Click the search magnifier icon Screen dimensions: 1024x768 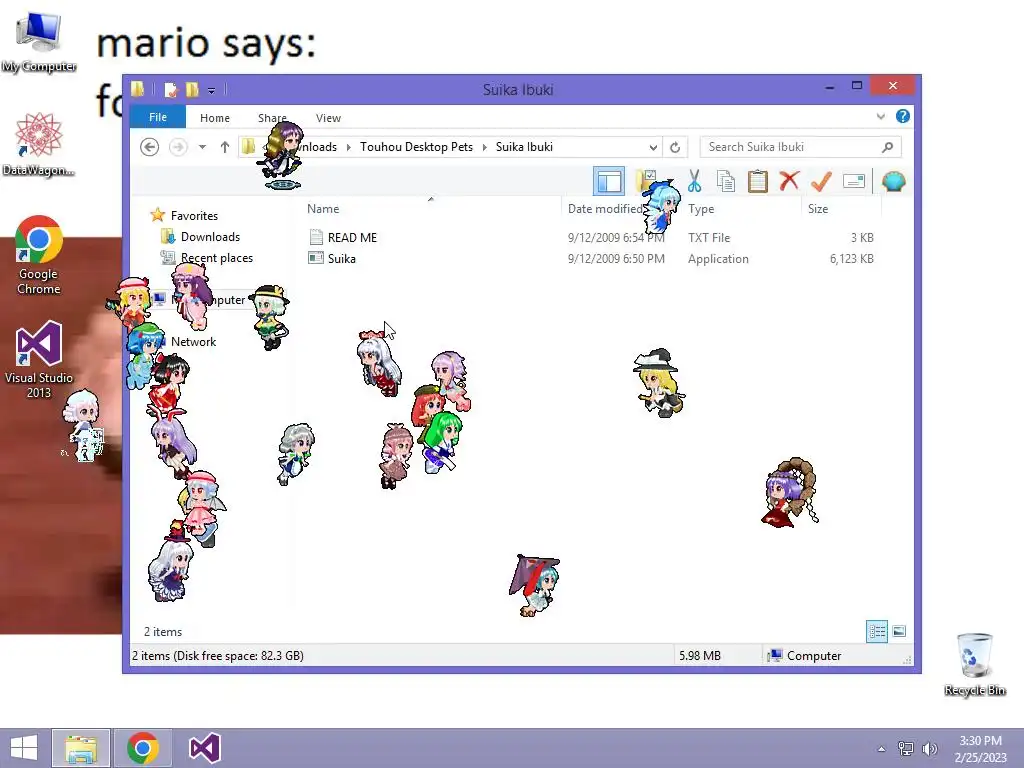click(887, 147)
